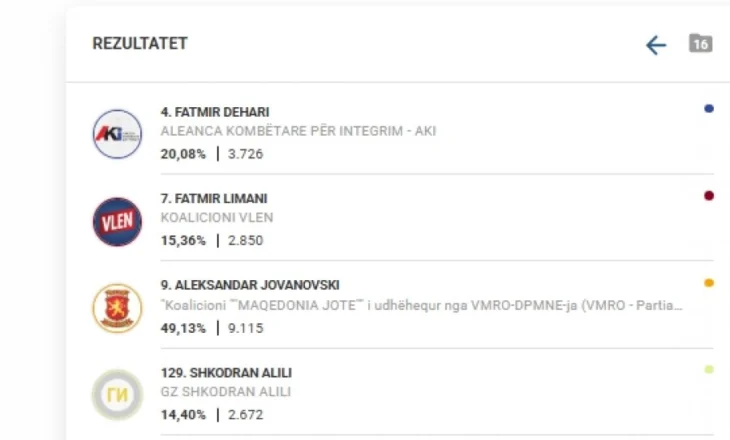730x440 pixels.
Task: Click the dark red dot for Fatmir Limani
Action: click(x=709, y=196)
